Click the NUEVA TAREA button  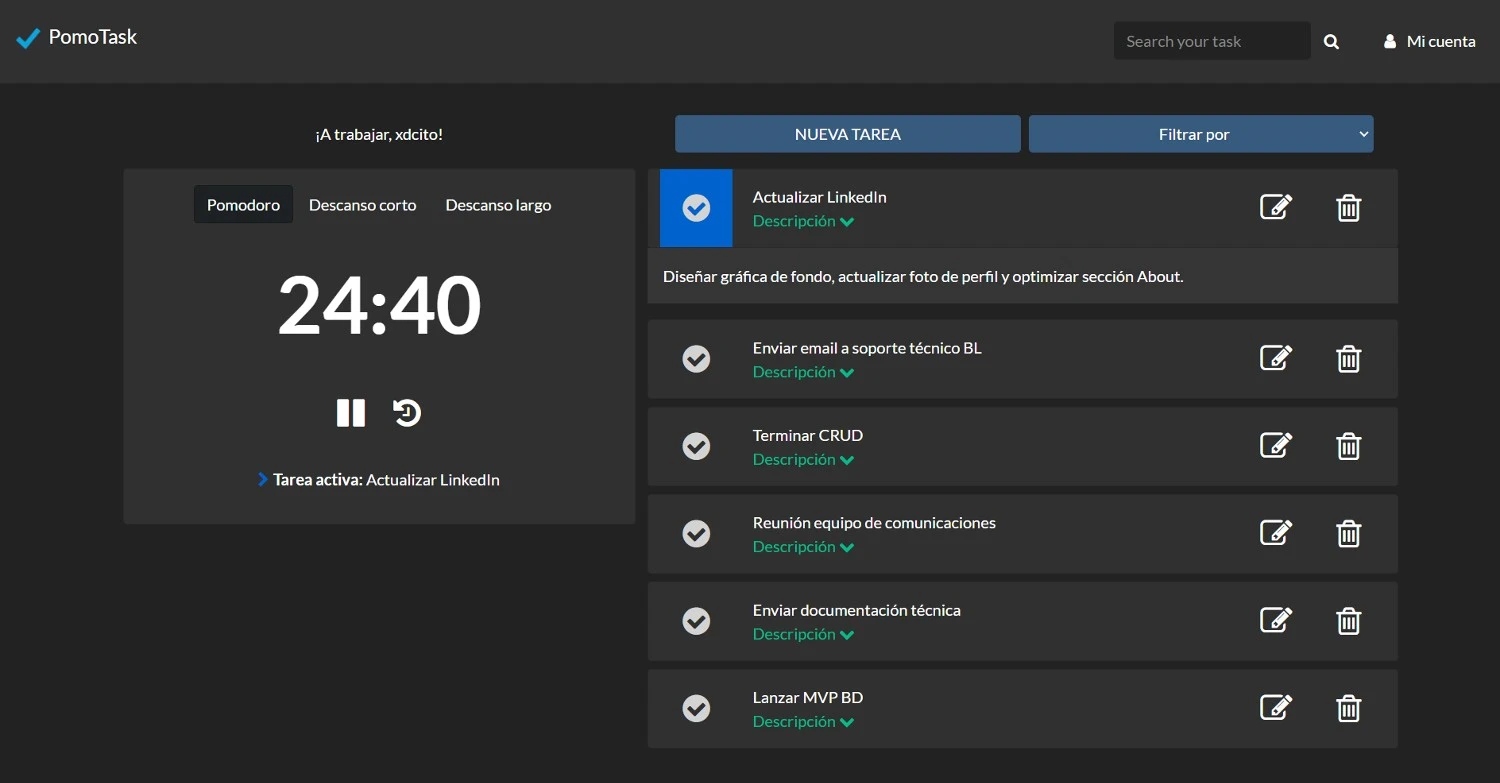click(847, 134)
